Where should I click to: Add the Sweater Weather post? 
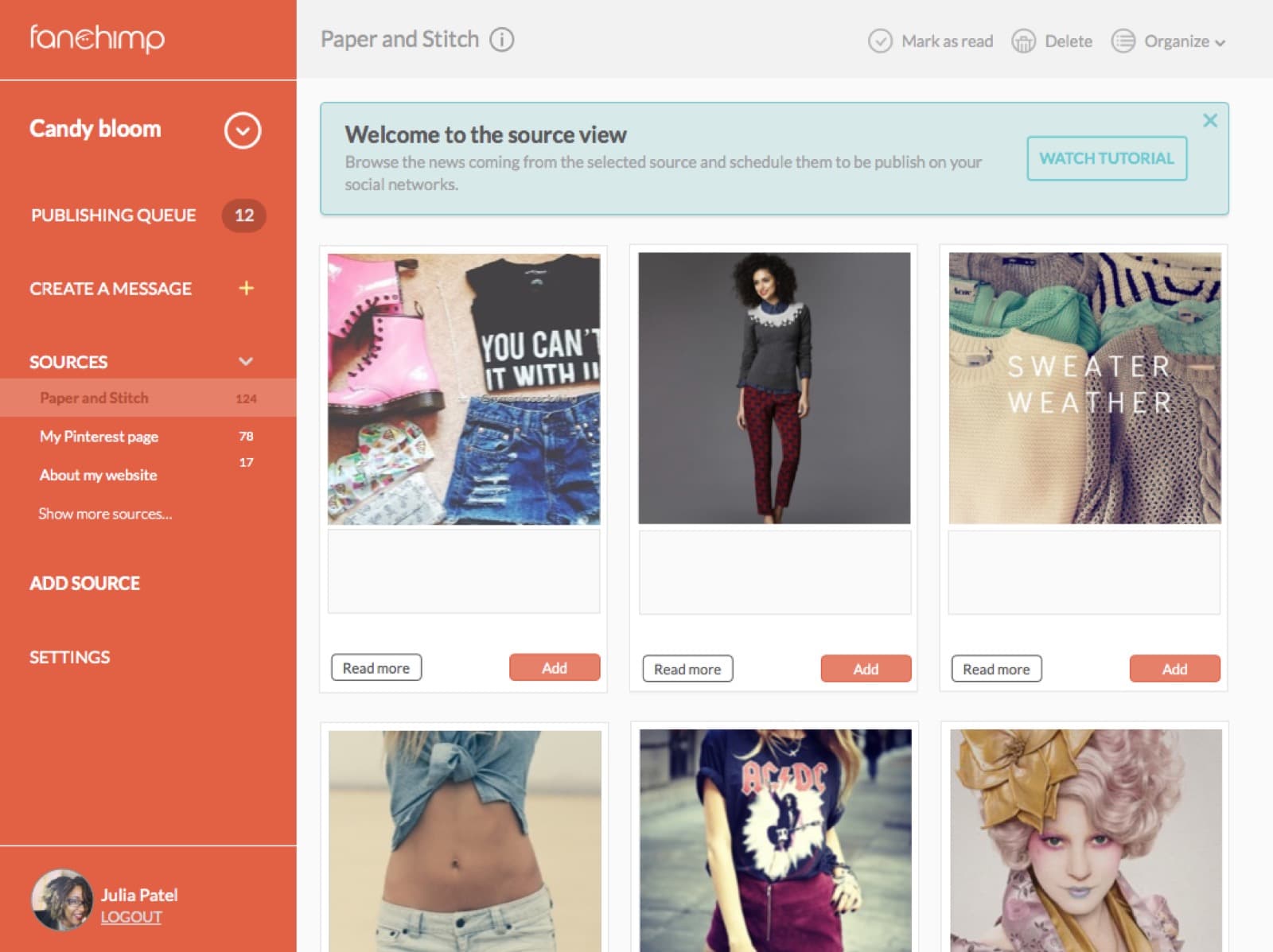click(x=1174, y=669)
